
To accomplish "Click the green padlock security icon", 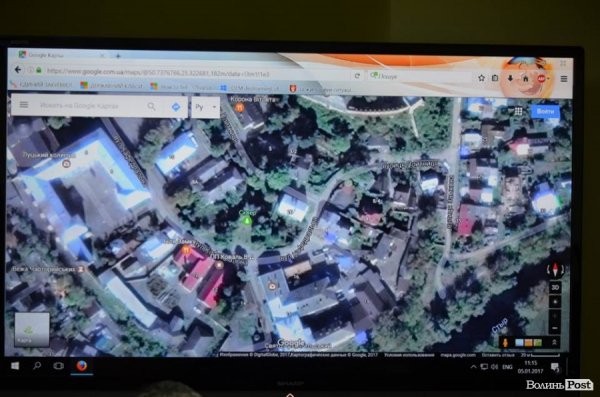I will point(39,70).
